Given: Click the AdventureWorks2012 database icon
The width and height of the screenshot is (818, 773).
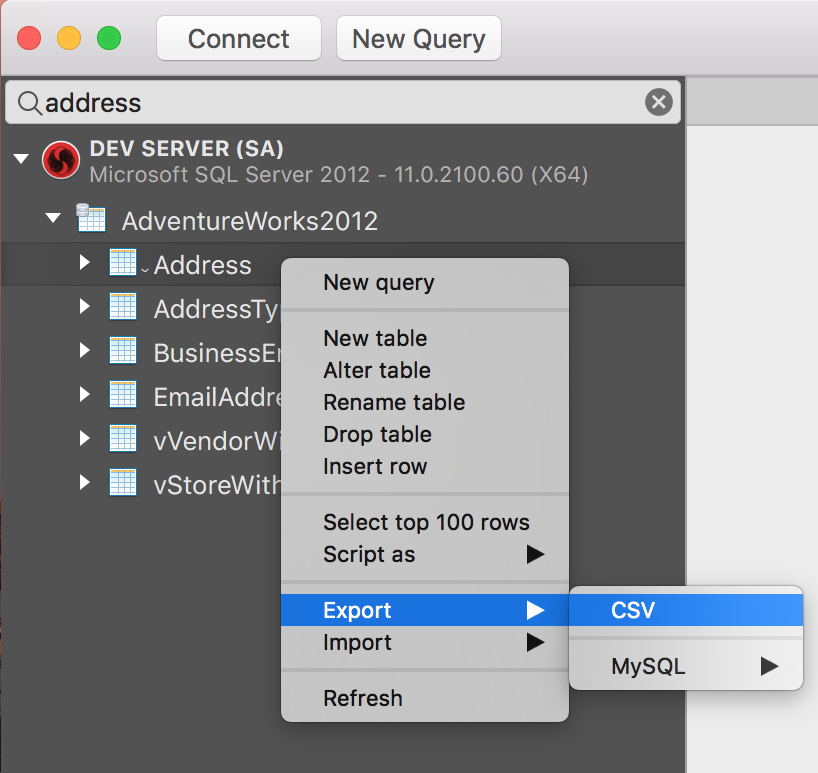Looking at the screenshot, I should click(x=92, y=218).
